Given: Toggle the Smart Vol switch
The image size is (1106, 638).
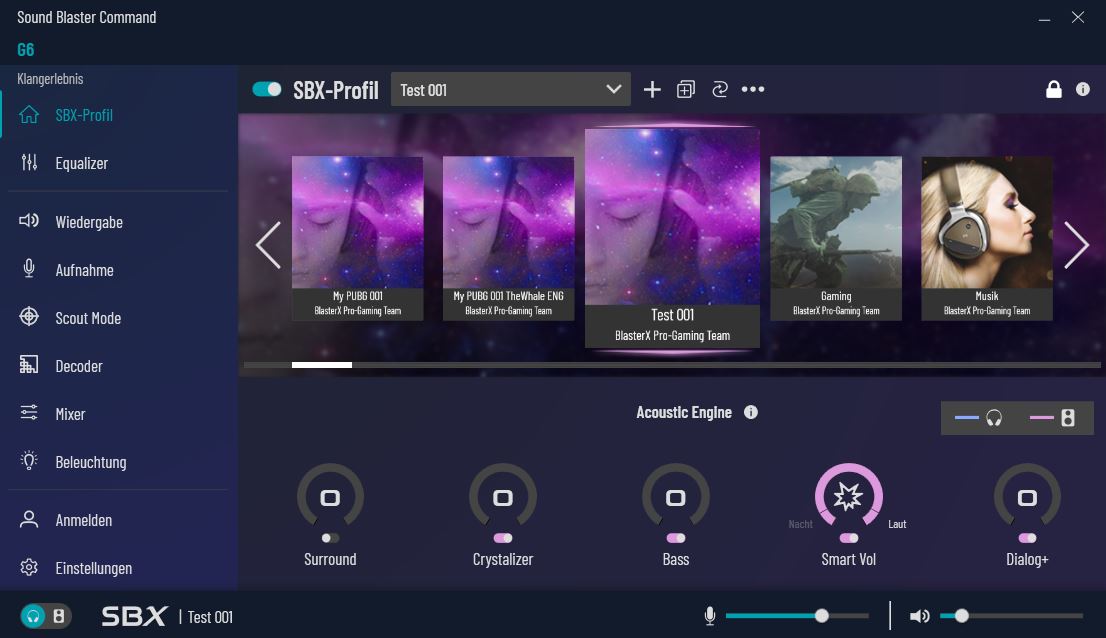Looking at the screenshot, I should 849,539.
